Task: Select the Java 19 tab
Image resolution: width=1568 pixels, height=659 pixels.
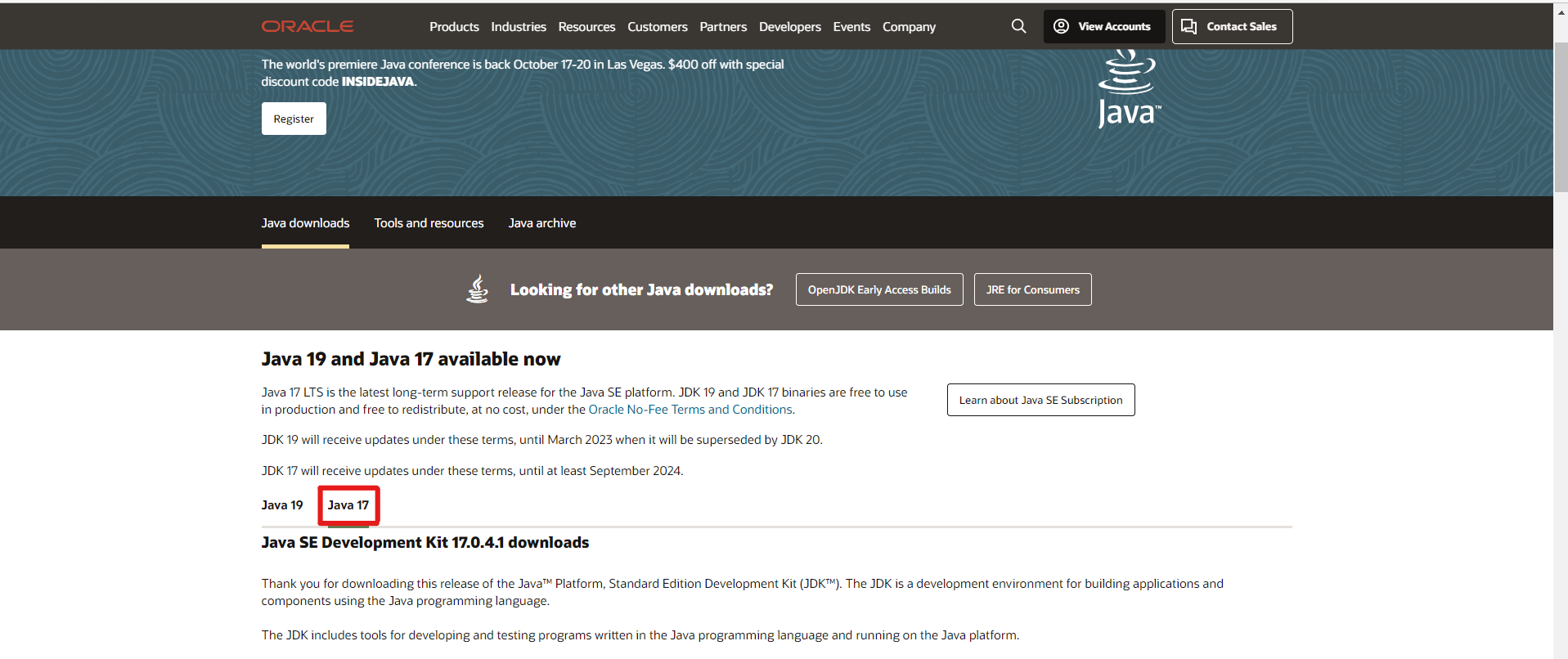Action: coord(282,505)
